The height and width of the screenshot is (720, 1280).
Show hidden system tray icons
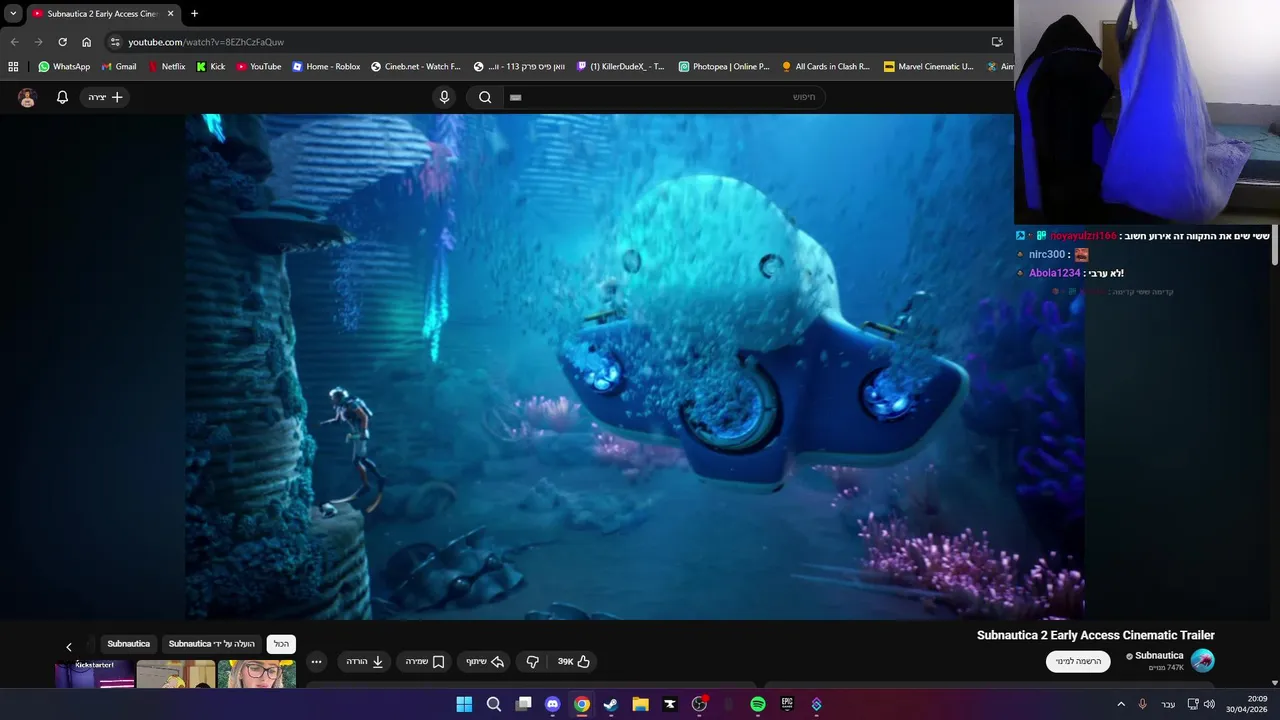[x=1121, y=704]
